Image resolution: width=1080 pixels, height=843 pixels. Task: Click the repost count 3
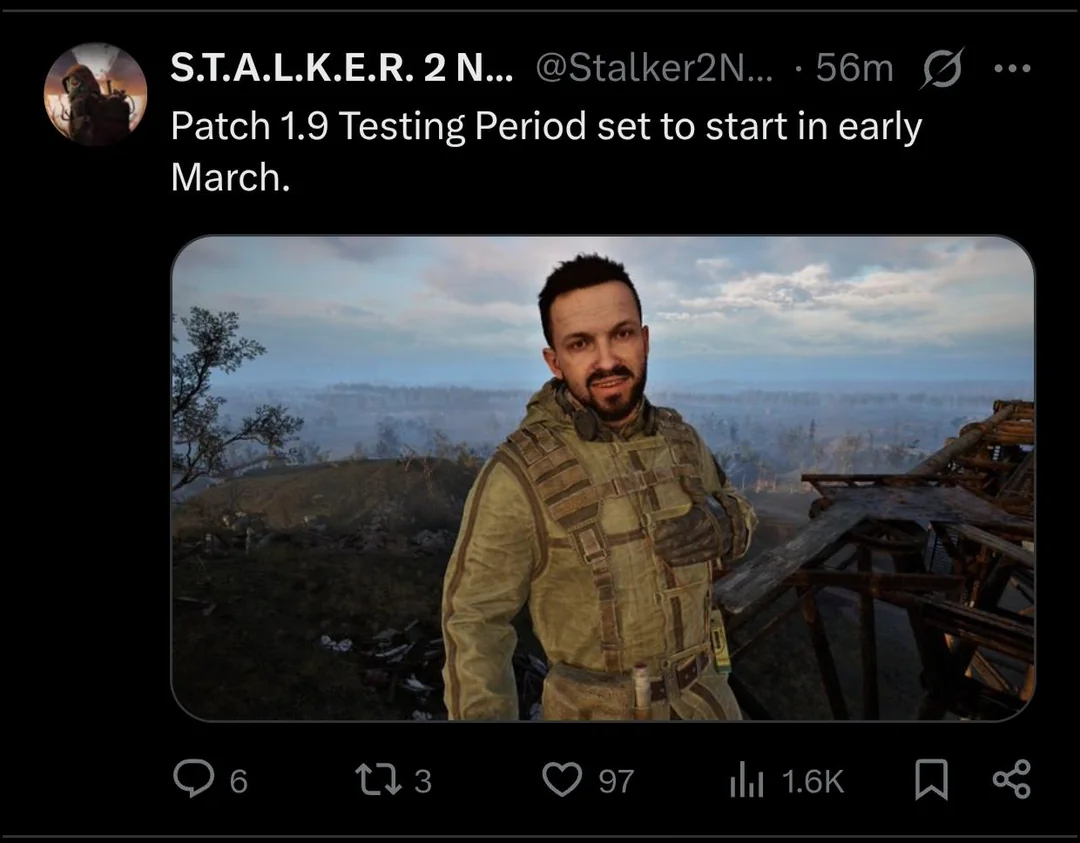click(x=422, y=781)
